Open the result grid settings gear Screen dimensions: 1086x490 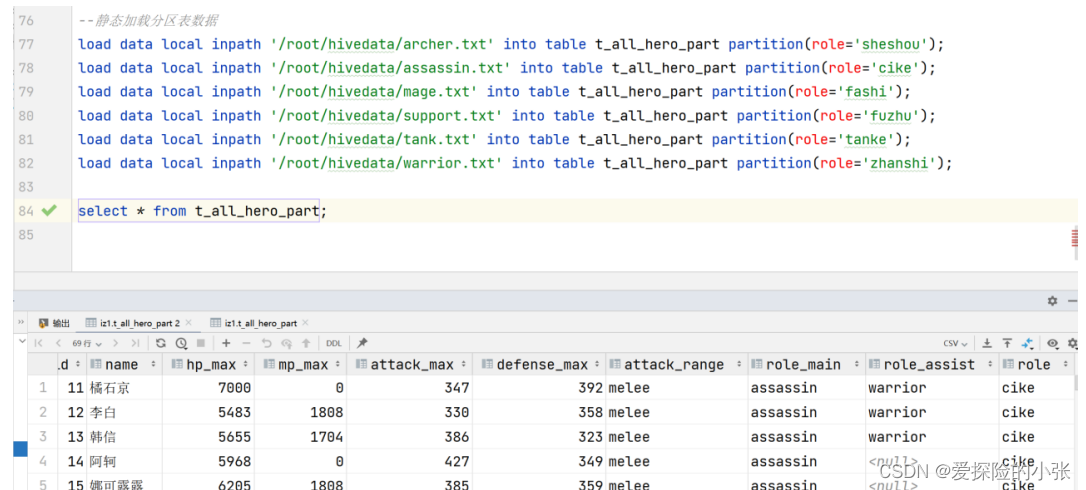coord(1073,343)
